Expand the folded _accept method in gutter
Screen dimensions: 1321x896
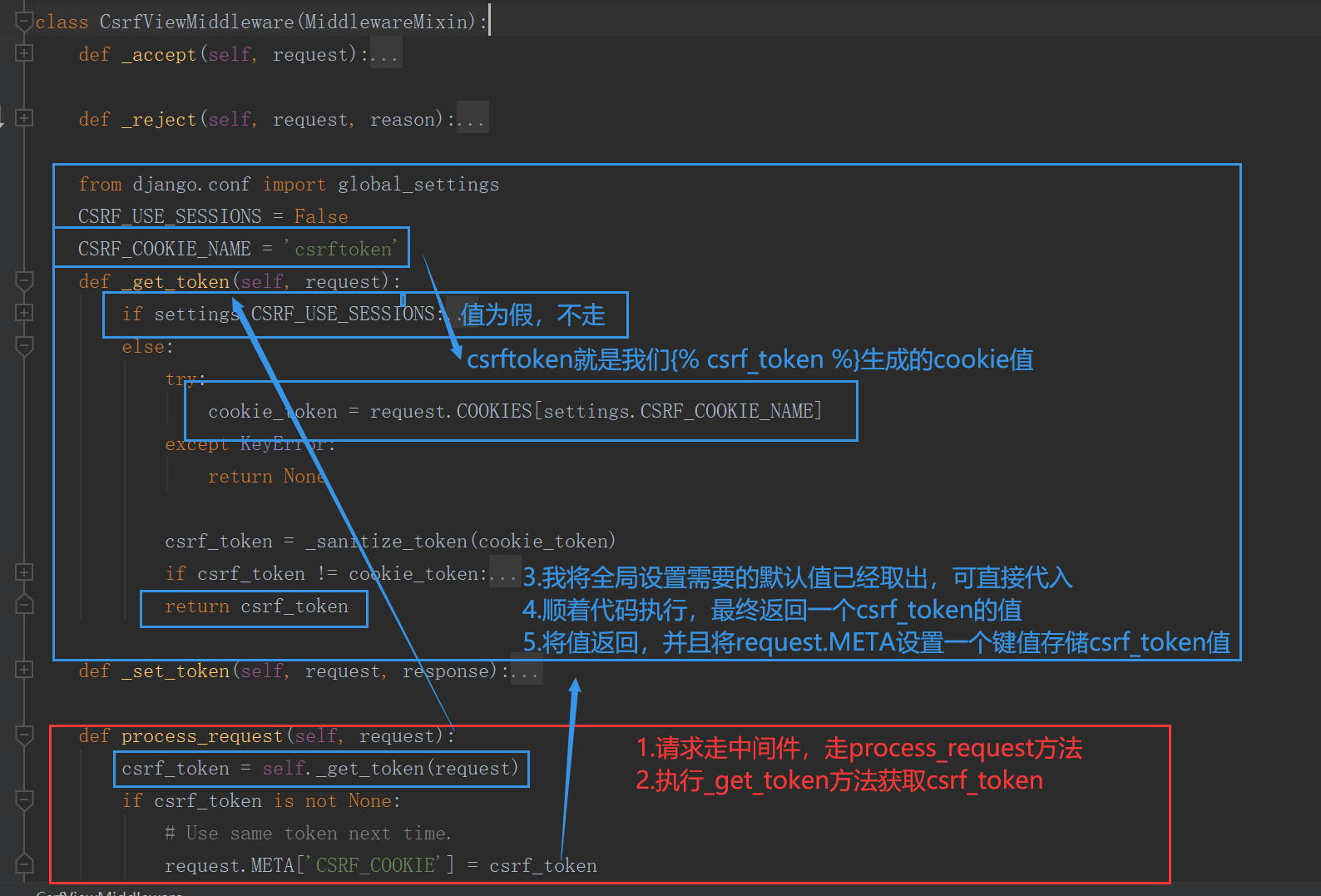pyautogui.click(x=24, y=53)
